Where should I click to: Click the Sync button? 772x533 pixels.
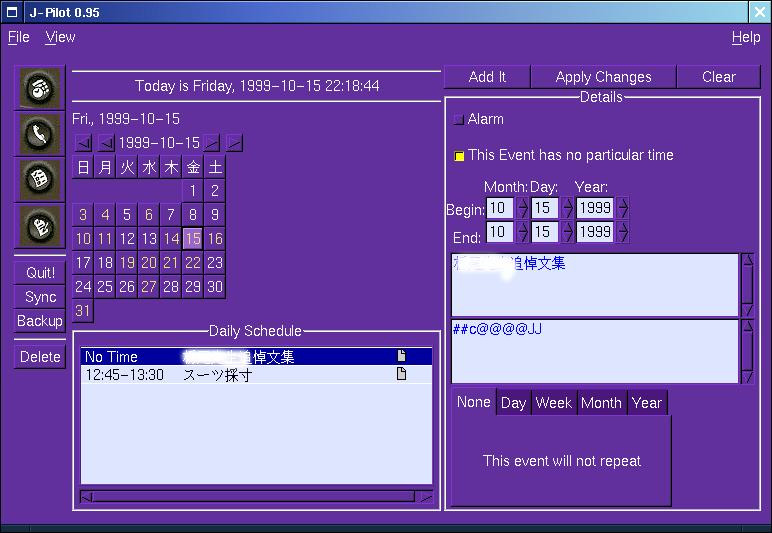click(x=40, y=297)
